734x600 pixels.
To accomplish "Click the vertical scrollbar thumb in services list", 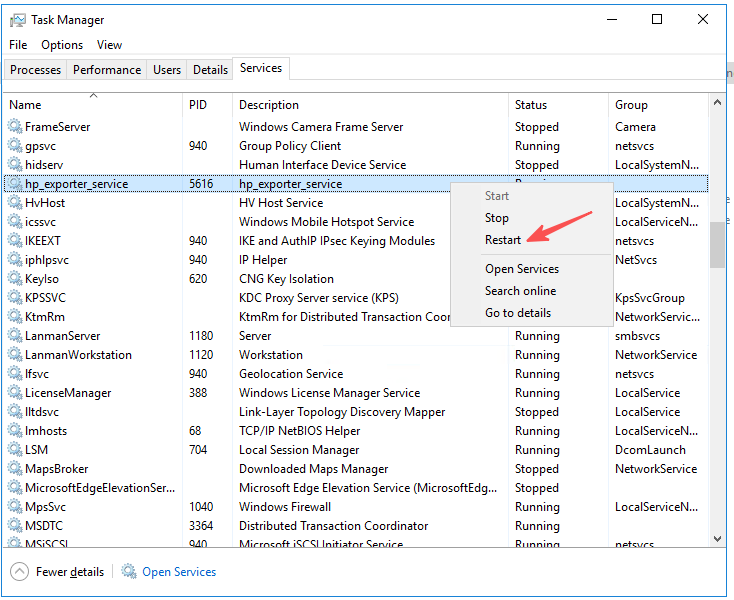I will pos(717,245).
